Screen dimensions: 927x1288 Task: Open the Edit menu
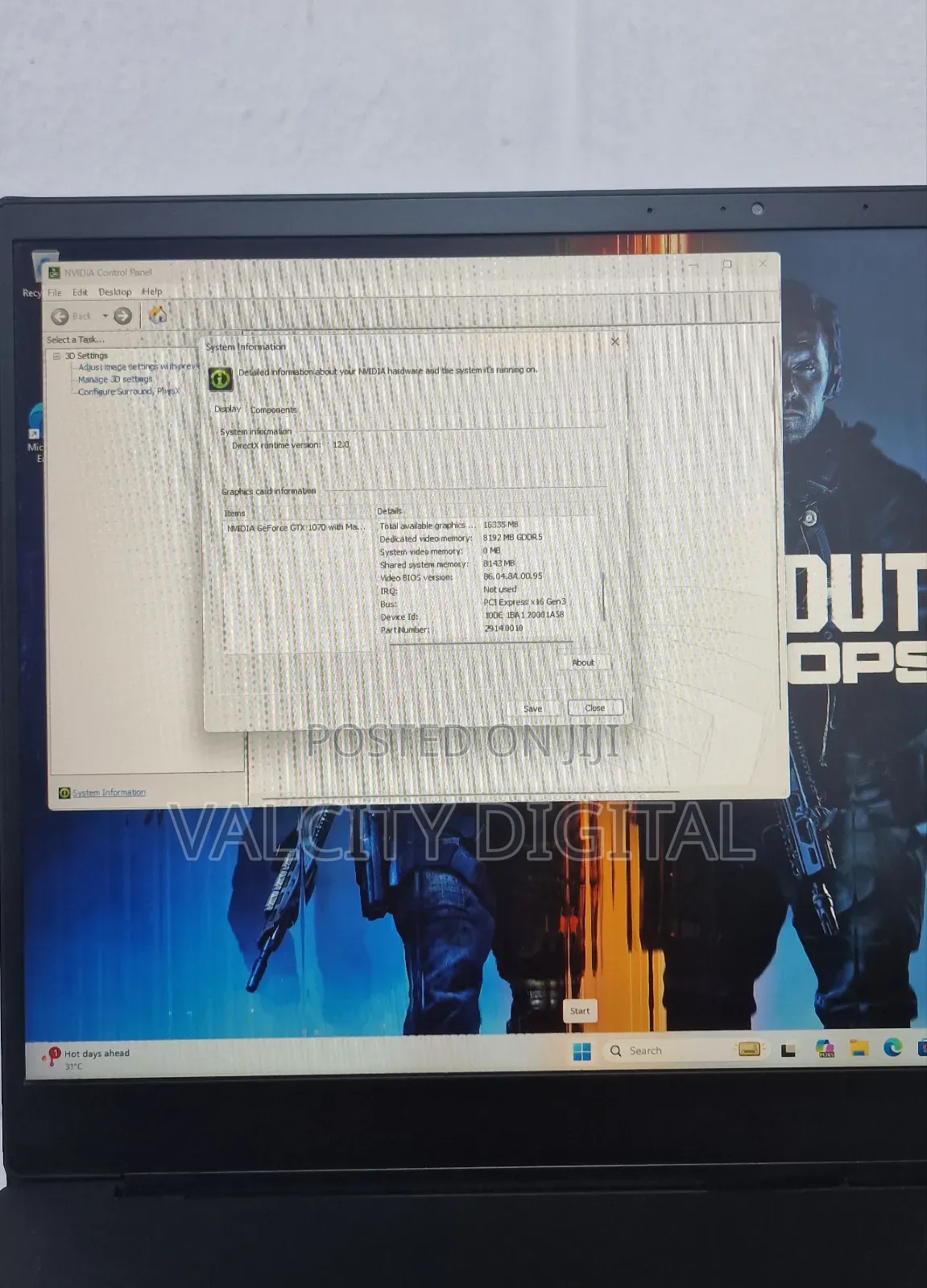pos(80,292)
